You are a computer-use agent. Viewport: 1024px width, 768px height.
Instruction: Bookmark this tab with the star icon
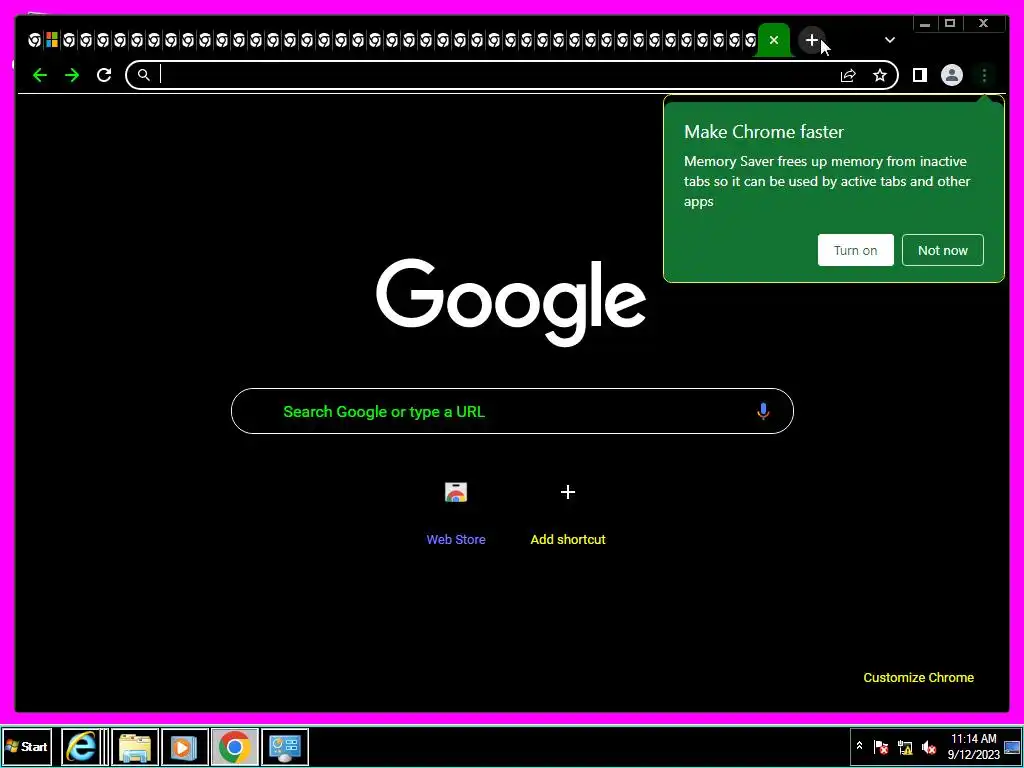tap(880, 76)
